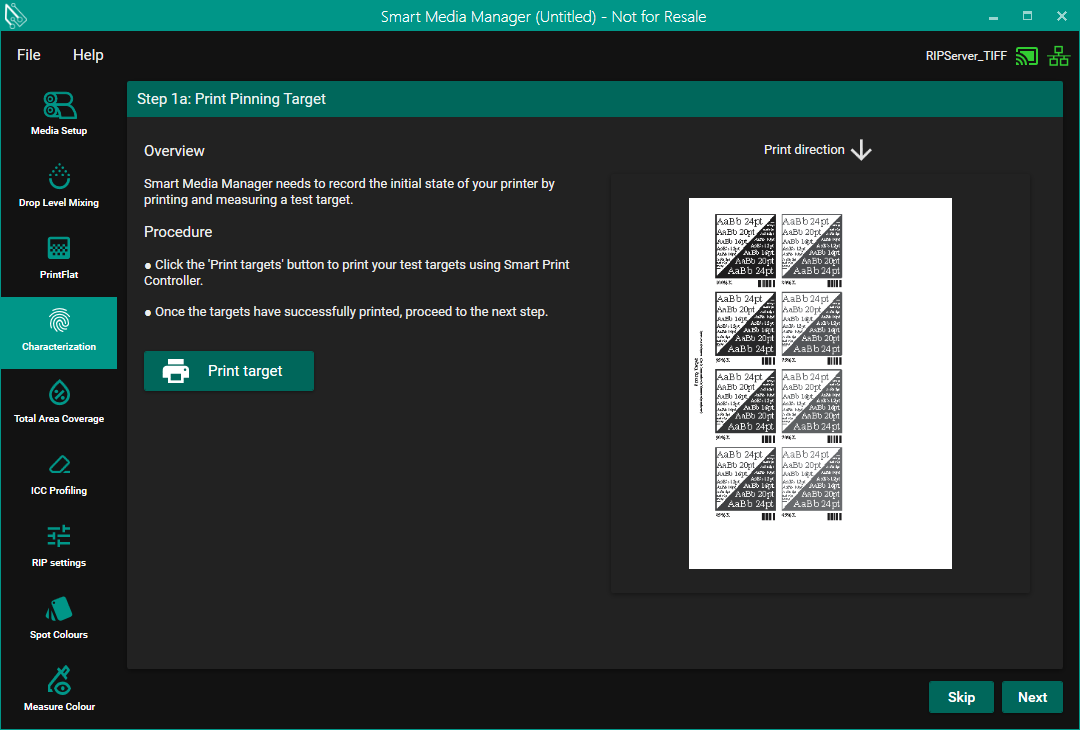
Task: Open the Drop Level Mixing section
Action: (x=59, y=186)
